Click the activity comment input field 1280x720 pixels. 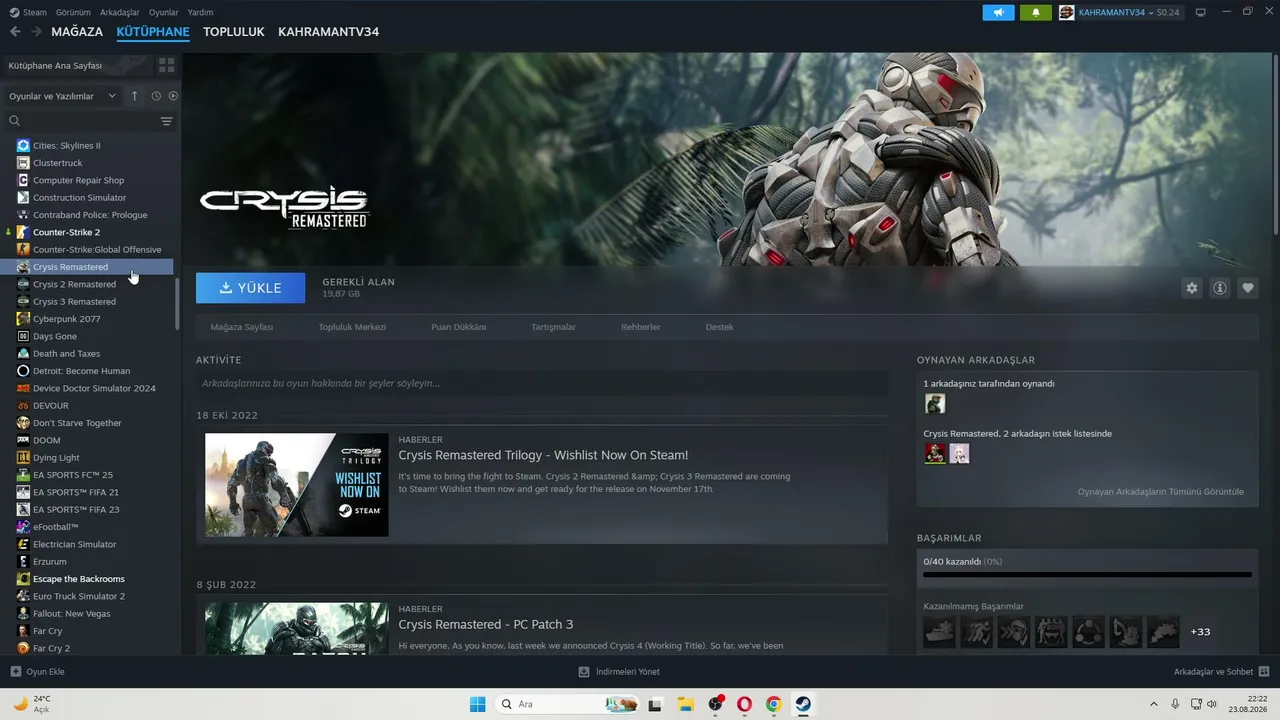542,383
